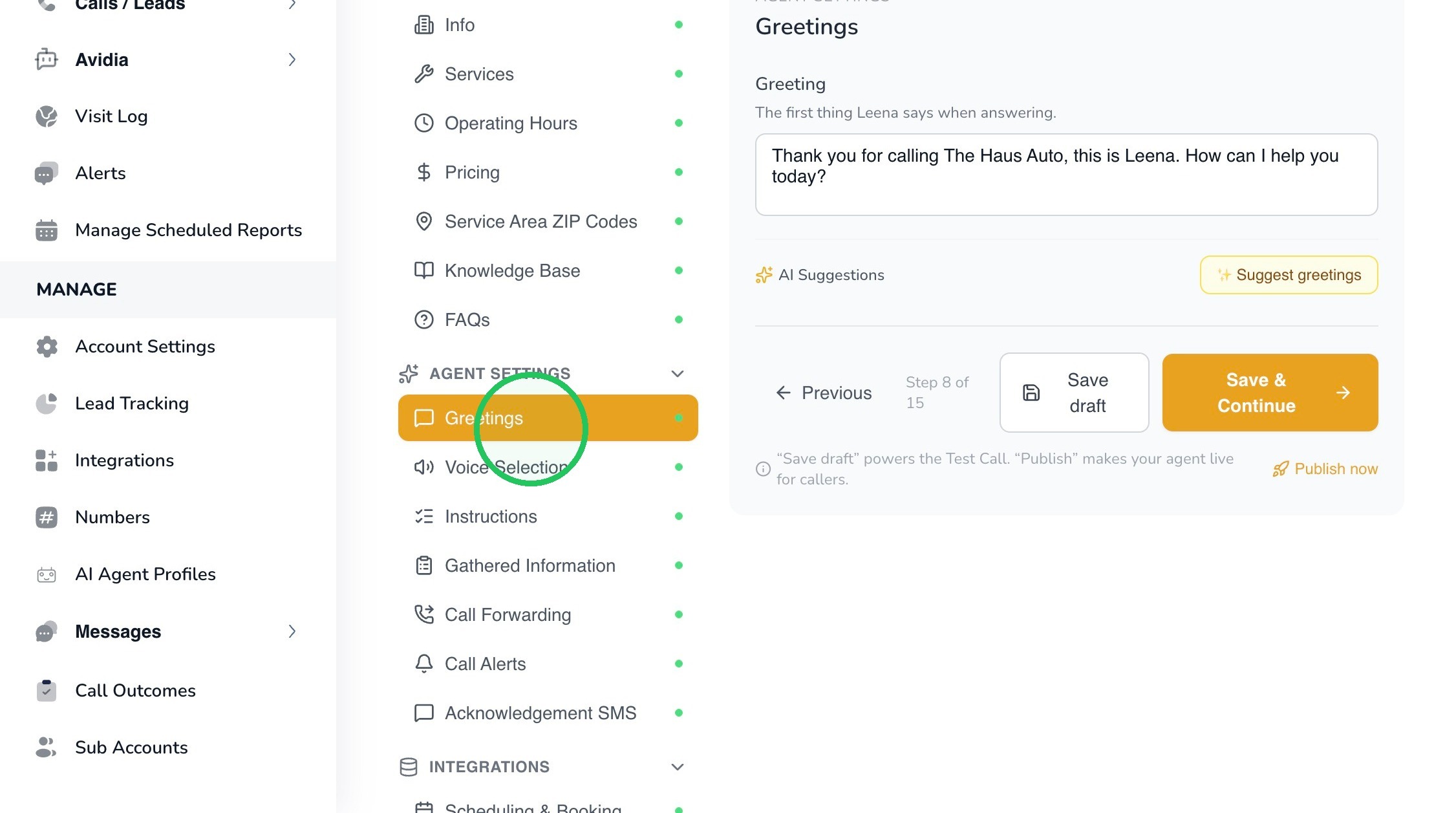
Task: Collapse the Integrations section chevron
Action: [x=678, y=767]
